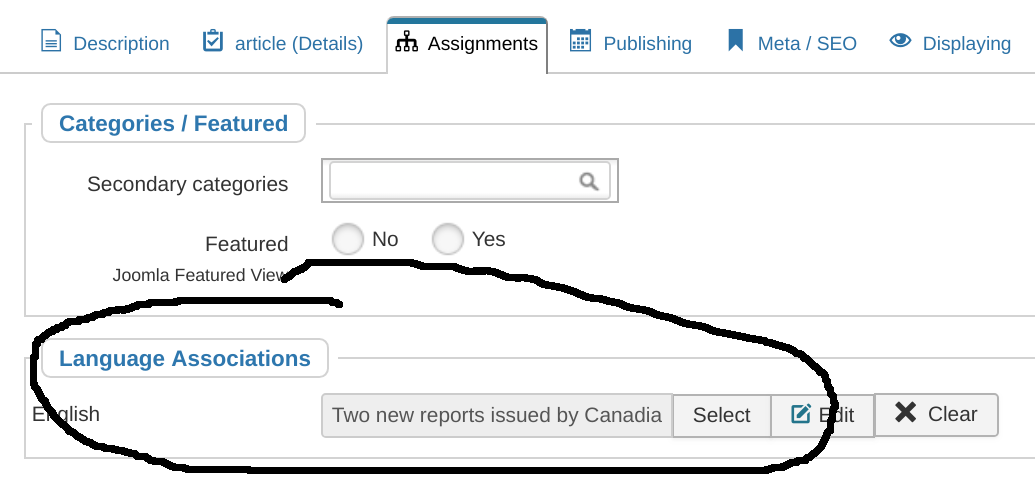Click the pencil icon on the Edit button
1035x487 pixels.
[x=801, y=414]
